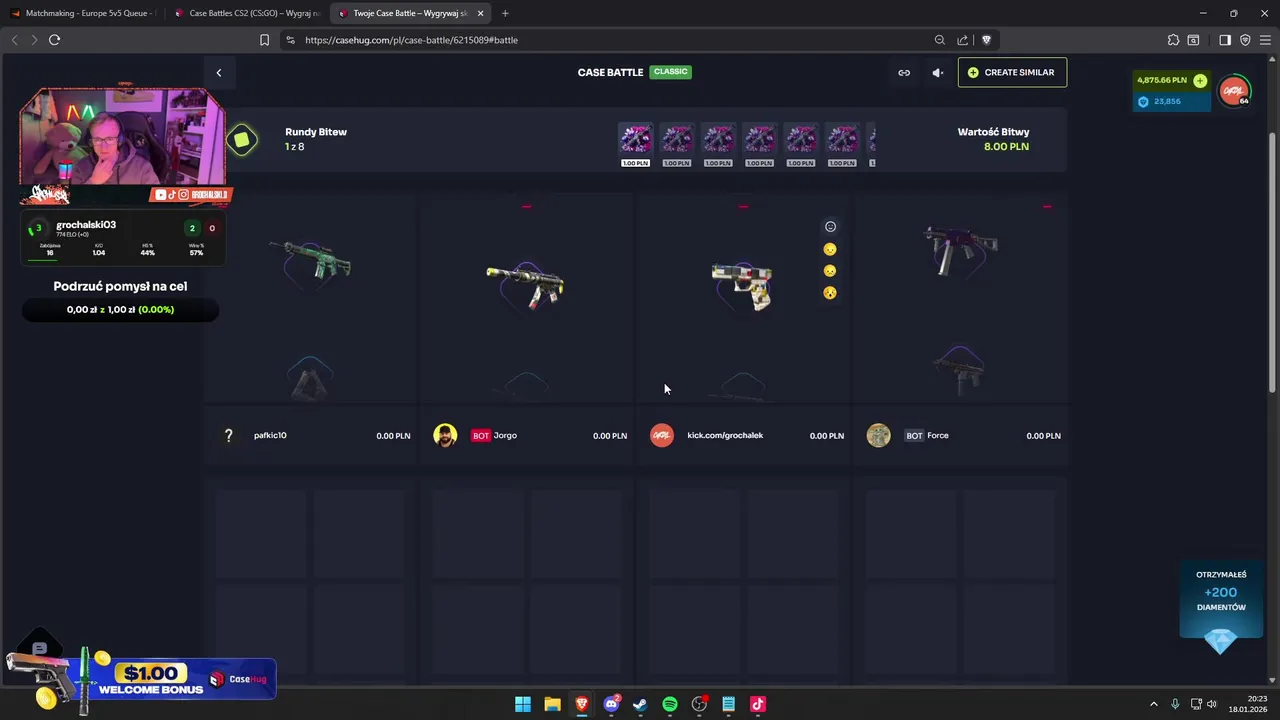1280x720 pixels.
Task: Select the sixth case thumbnail in rounds
Action: (842, 144)
